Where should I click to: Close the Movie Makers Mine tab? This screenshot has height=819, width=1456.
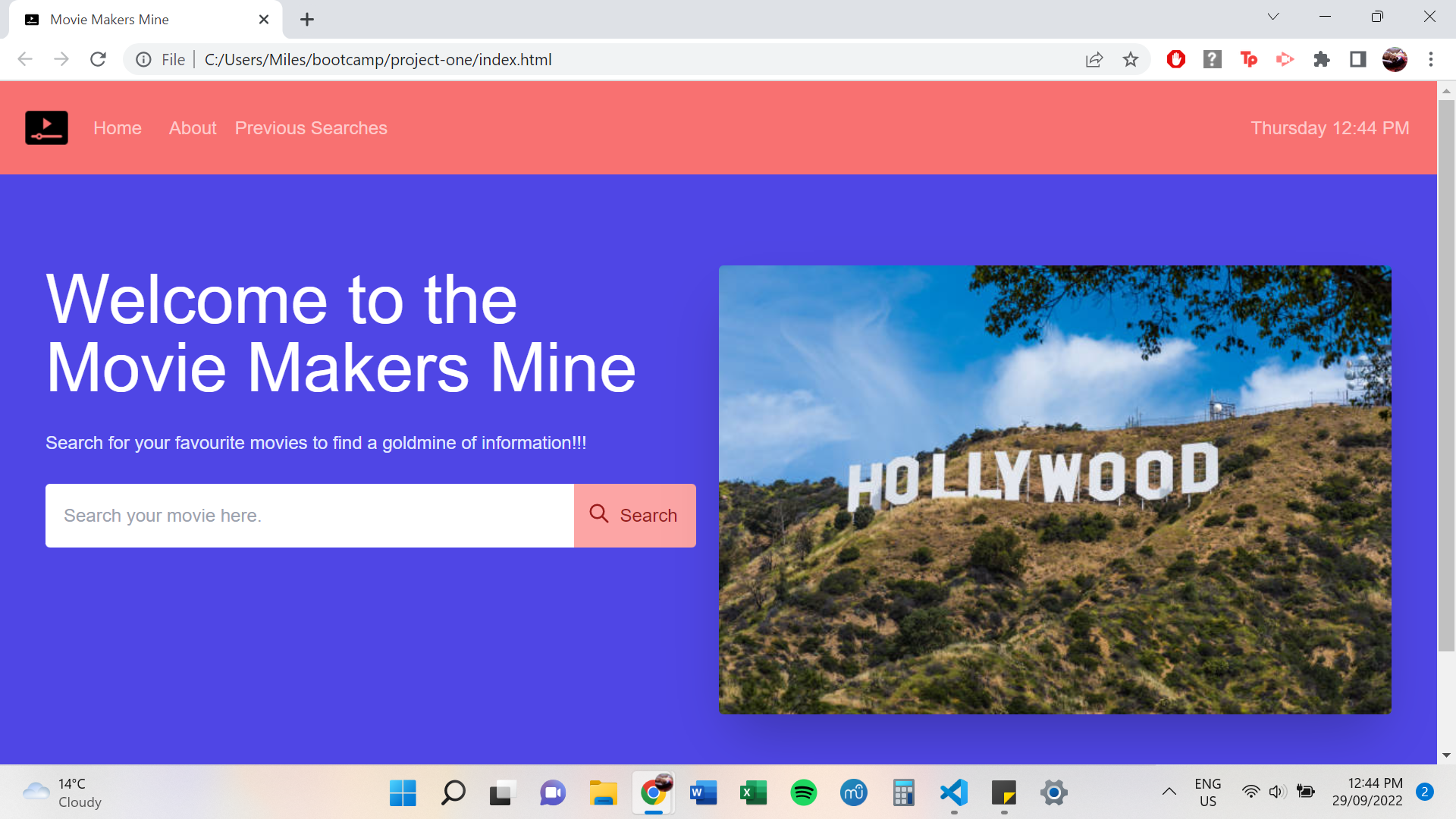pyautogui.click(x=264, y=20)
